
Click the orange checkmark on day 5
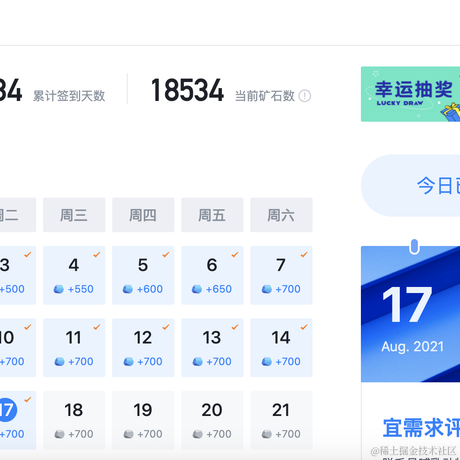(x=166, y=255)
